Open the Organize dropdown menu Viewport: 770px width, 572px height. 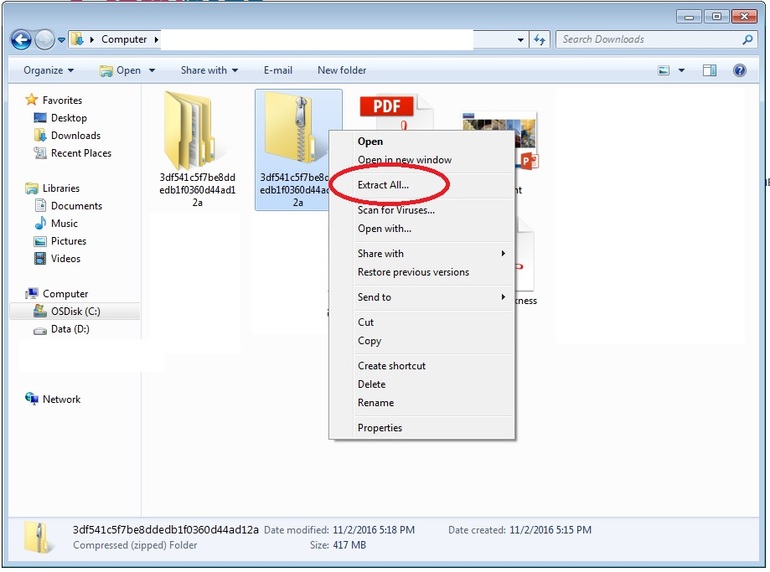point(49,70)
